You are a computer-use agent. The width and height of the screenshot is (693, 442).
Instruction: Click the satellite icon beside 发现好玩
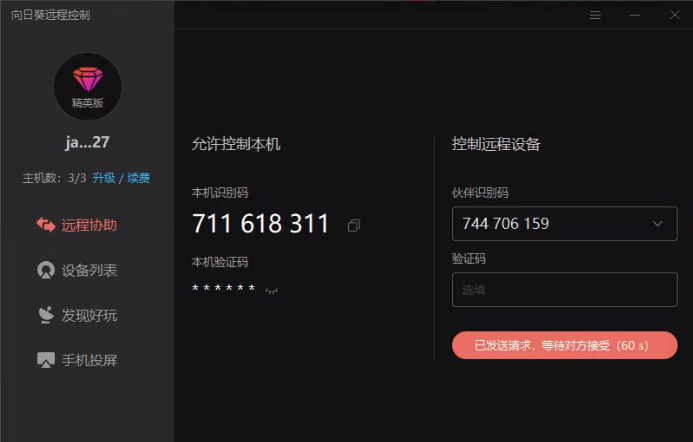pyautogui.click(x=46, y=315)
